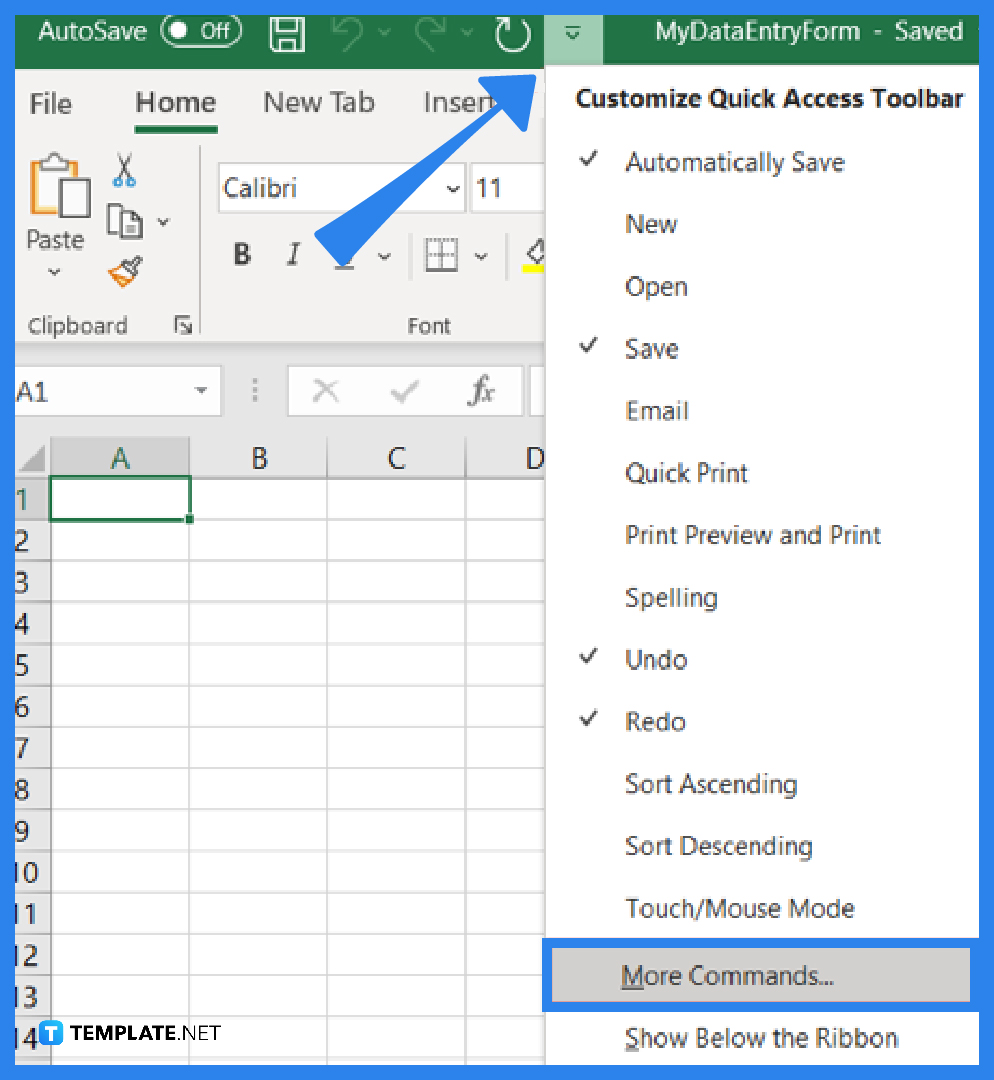Uncheck Automatically Save in the menu
The image size is (994, 1080).
point(734,162)
